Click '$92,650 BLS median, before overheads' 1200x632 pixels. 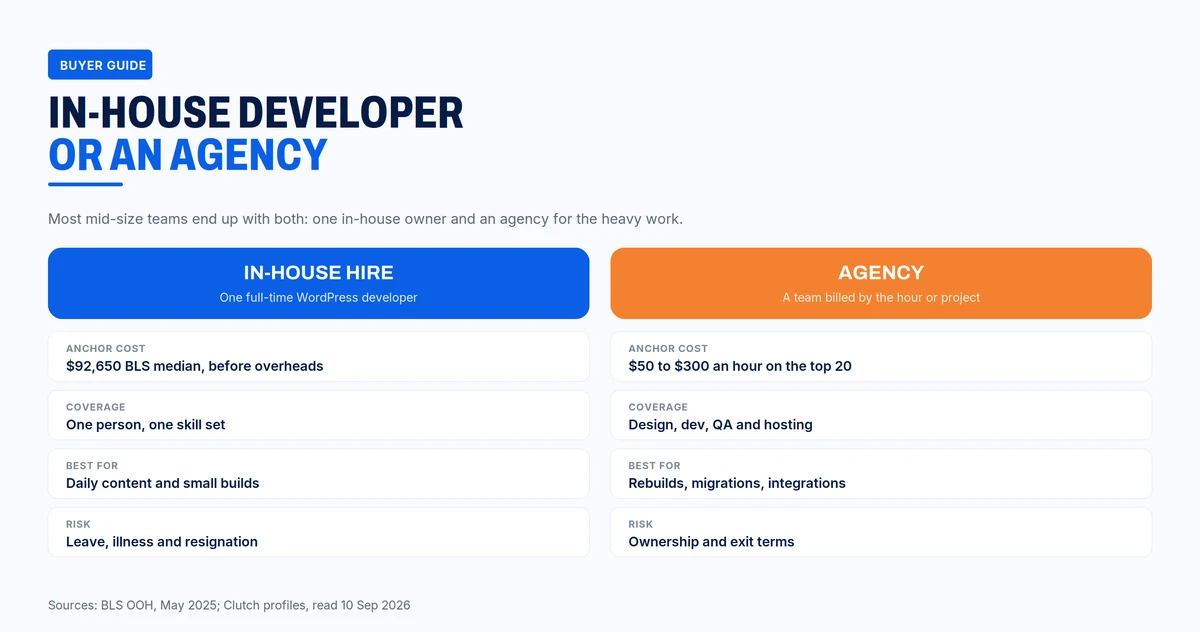pos(195,366)
